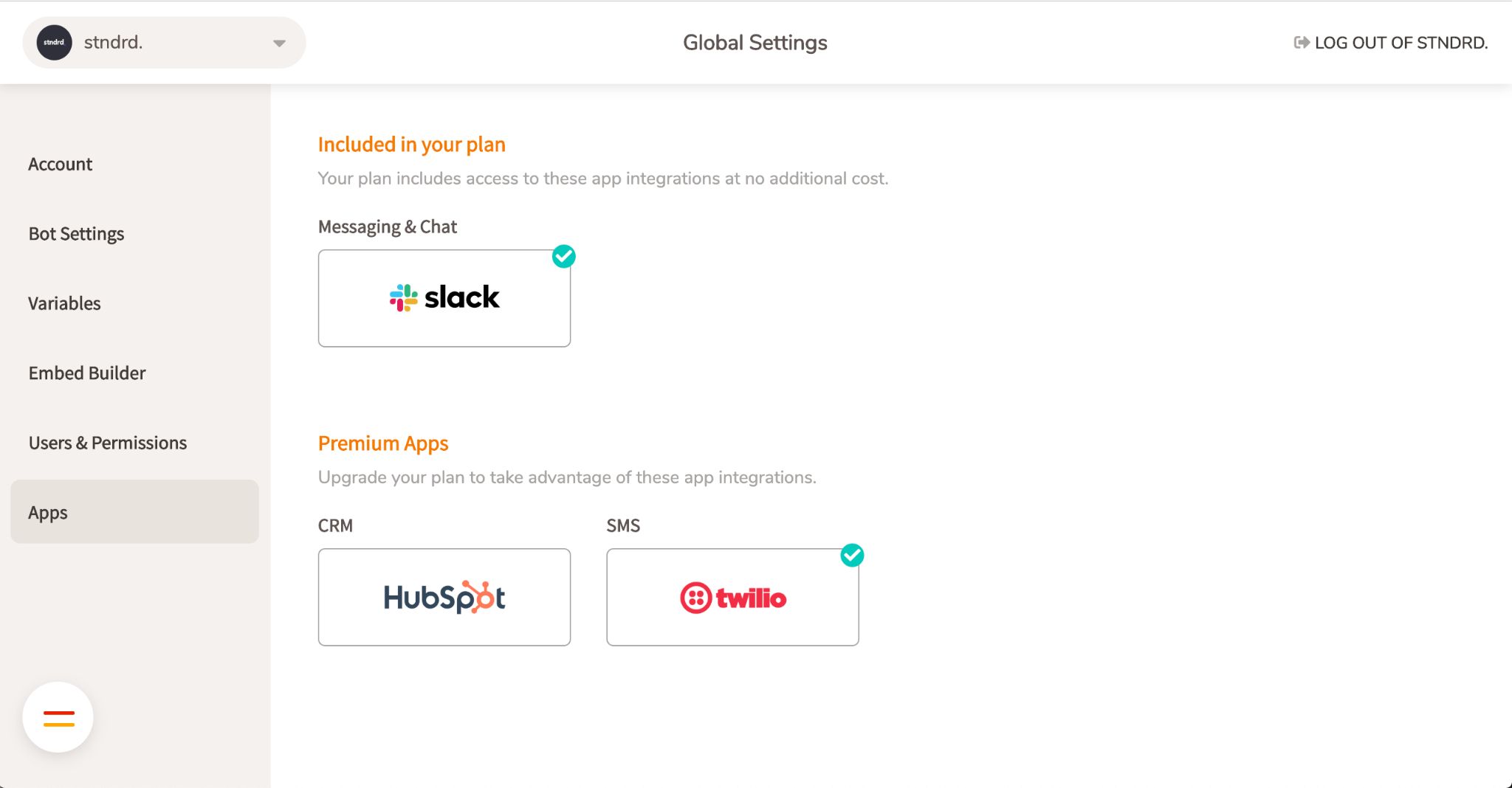
Task: Go to the Embed Builder page
Action: [87, 373]
